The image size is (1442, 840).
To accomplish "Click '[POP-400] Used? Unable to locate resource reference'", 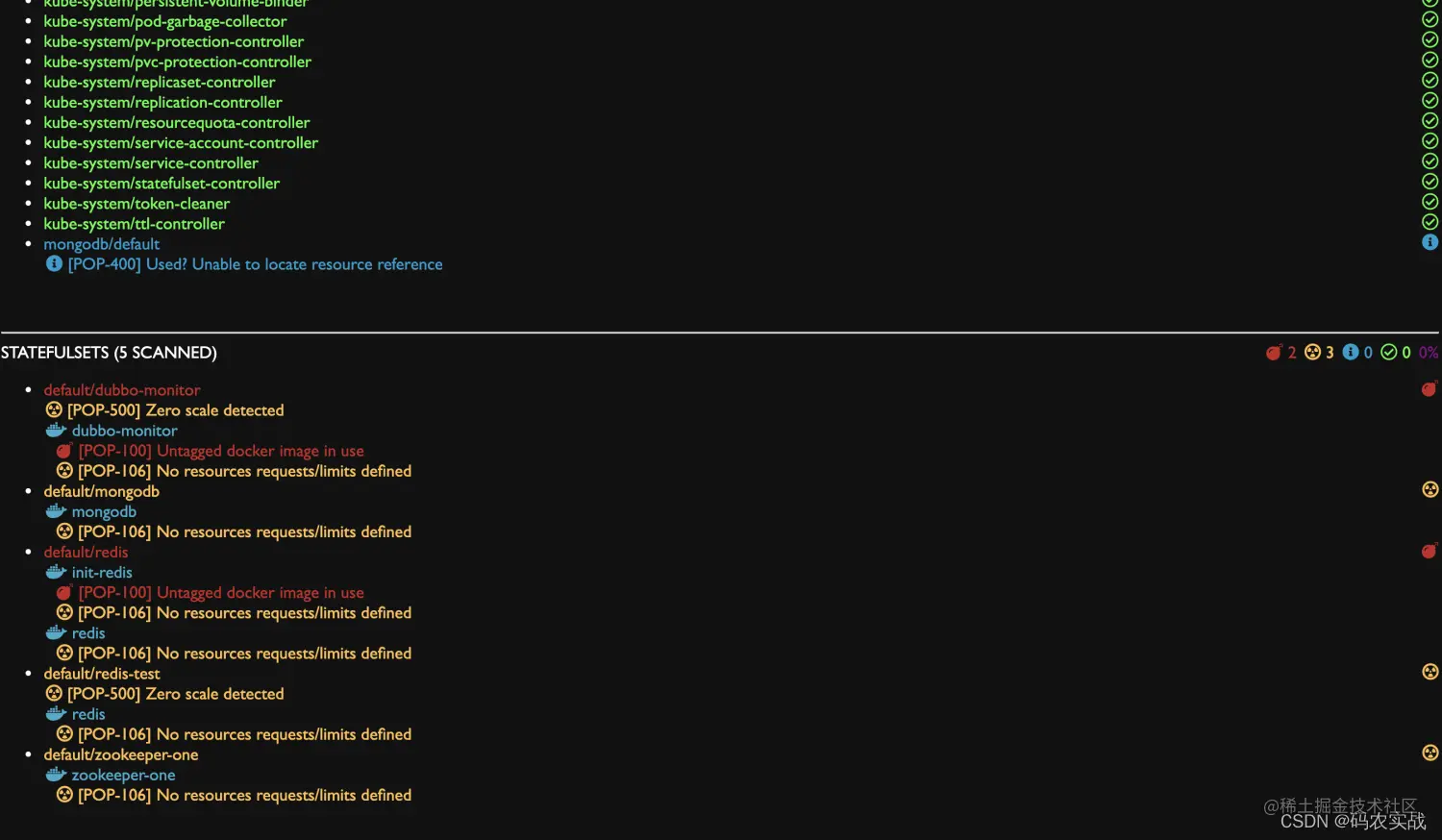I will [256, 264].
